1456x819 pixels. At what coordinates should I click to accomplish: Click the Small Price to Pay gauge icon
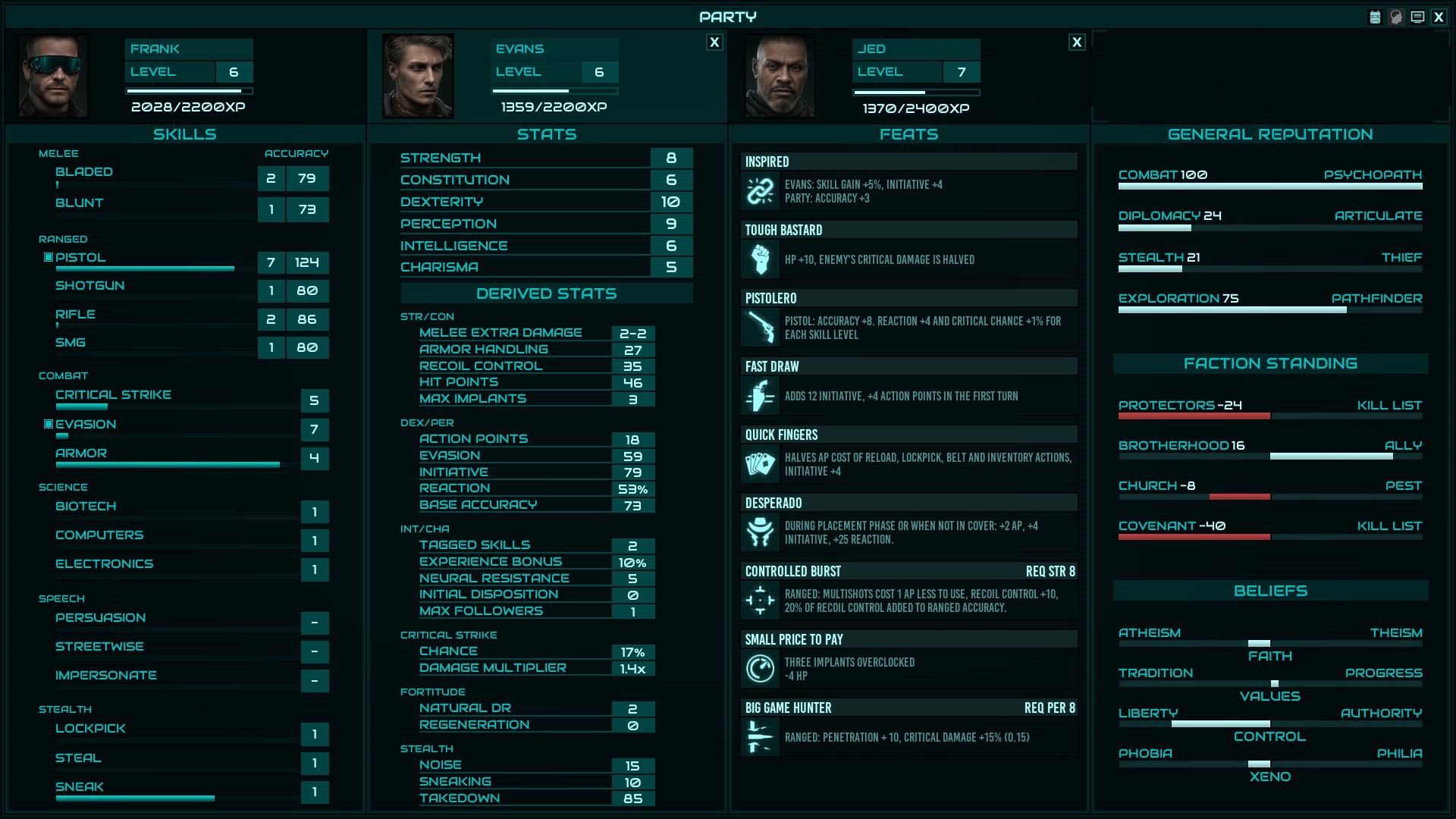point(760,669)
